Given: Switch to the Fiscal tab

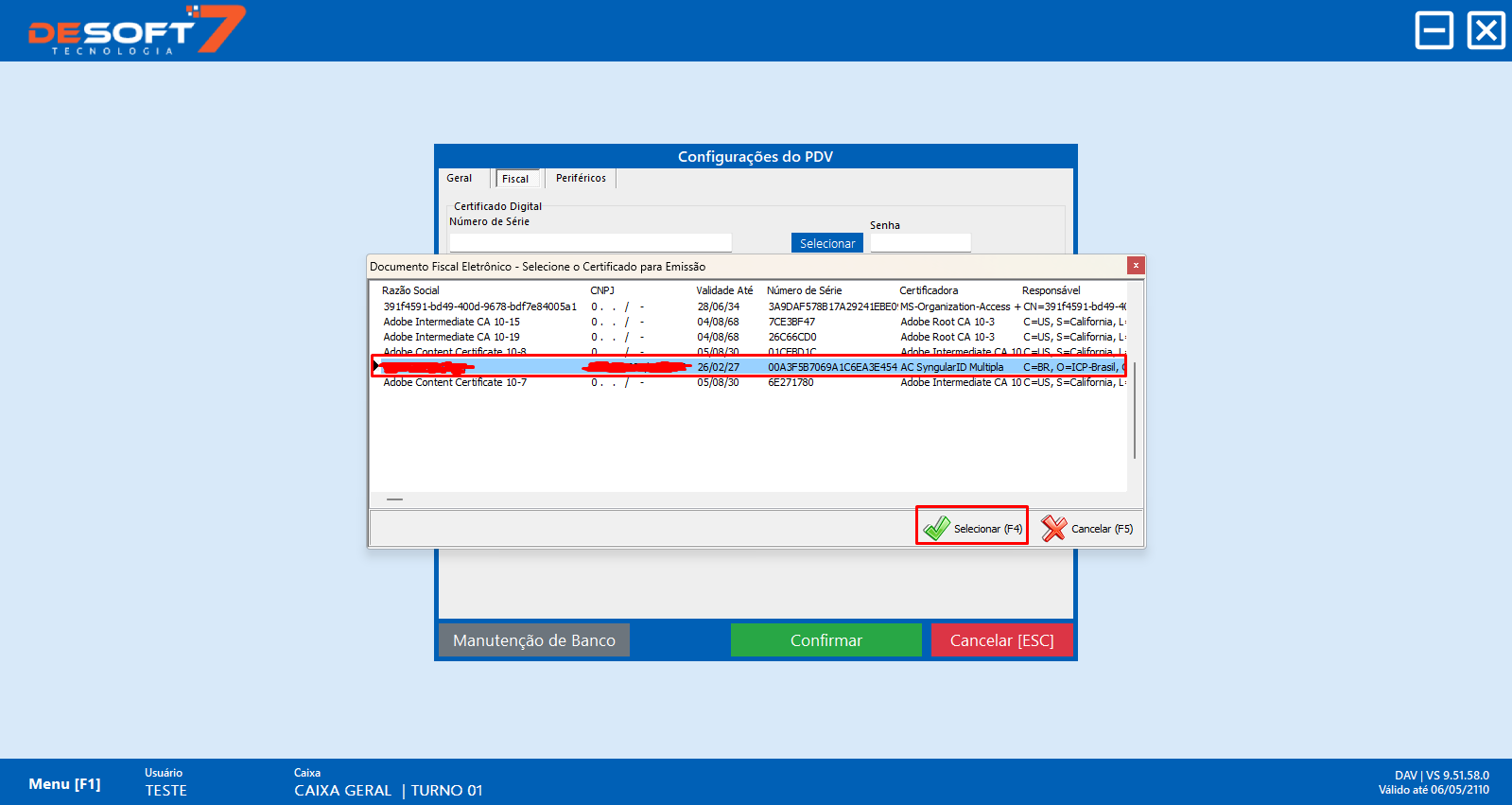Looking at the screenshot, I should pos(516,179).
